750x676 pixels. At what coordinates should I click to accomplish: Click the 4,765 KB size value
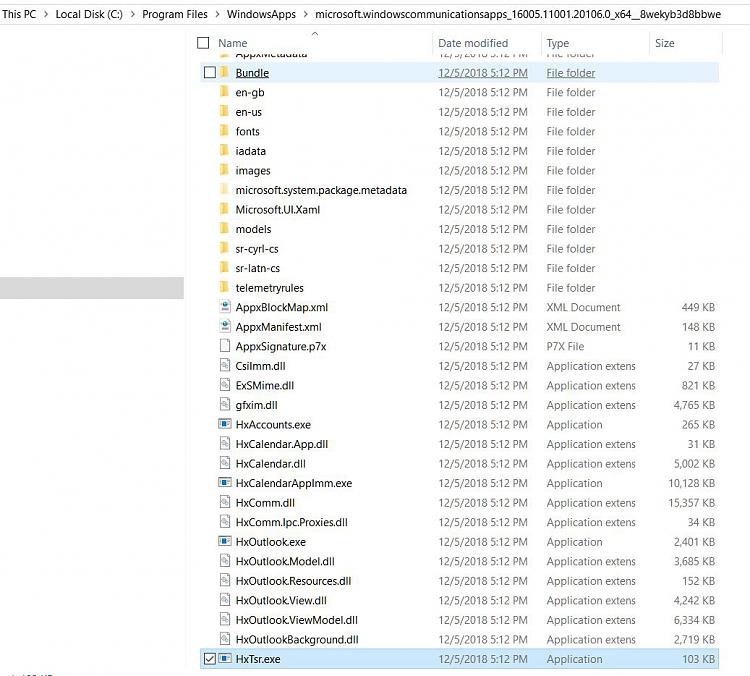tap(695, 405)
